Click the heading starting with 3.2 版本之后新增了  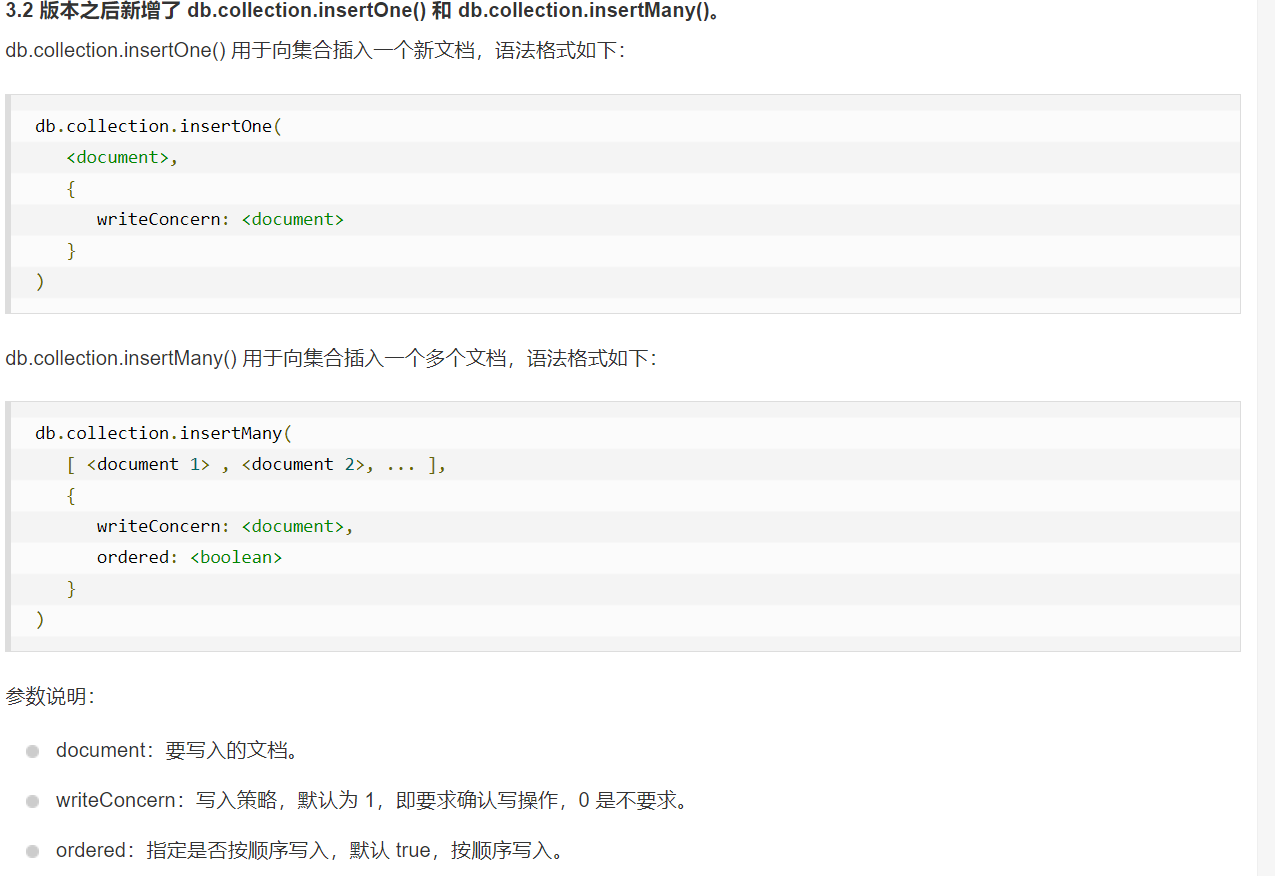(x=363, y=11)
